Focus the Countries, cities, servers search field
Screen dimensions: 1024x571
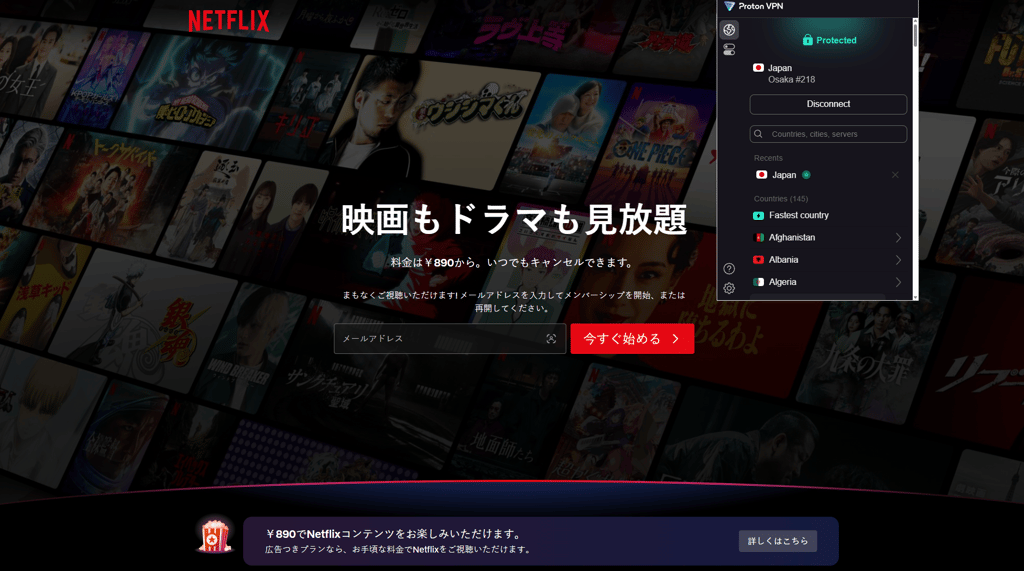coord(828,134)
